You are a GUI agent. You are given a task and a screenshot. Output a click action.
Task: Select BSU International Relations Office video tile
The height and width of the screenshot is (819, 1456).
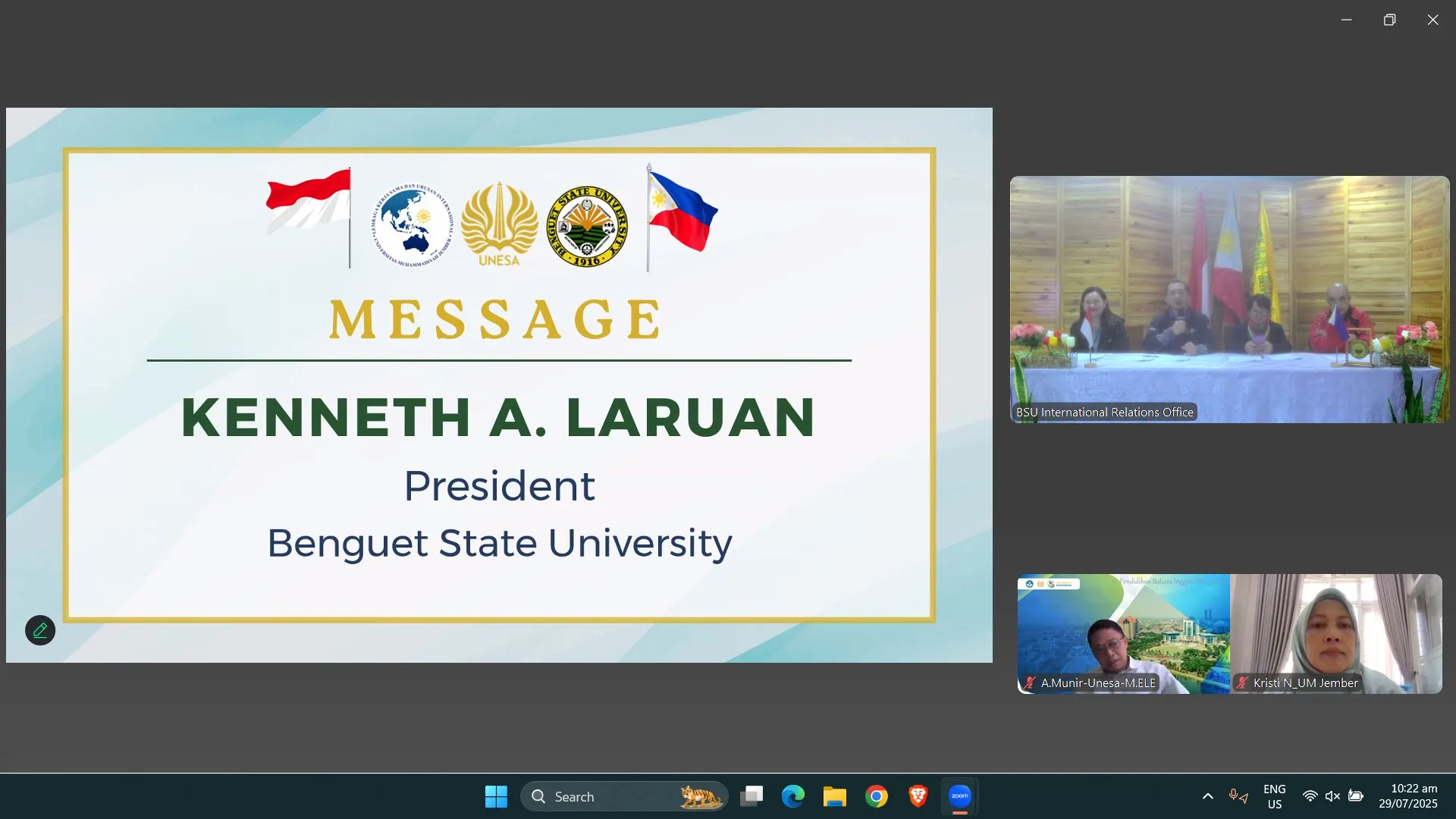point(1229,300)
